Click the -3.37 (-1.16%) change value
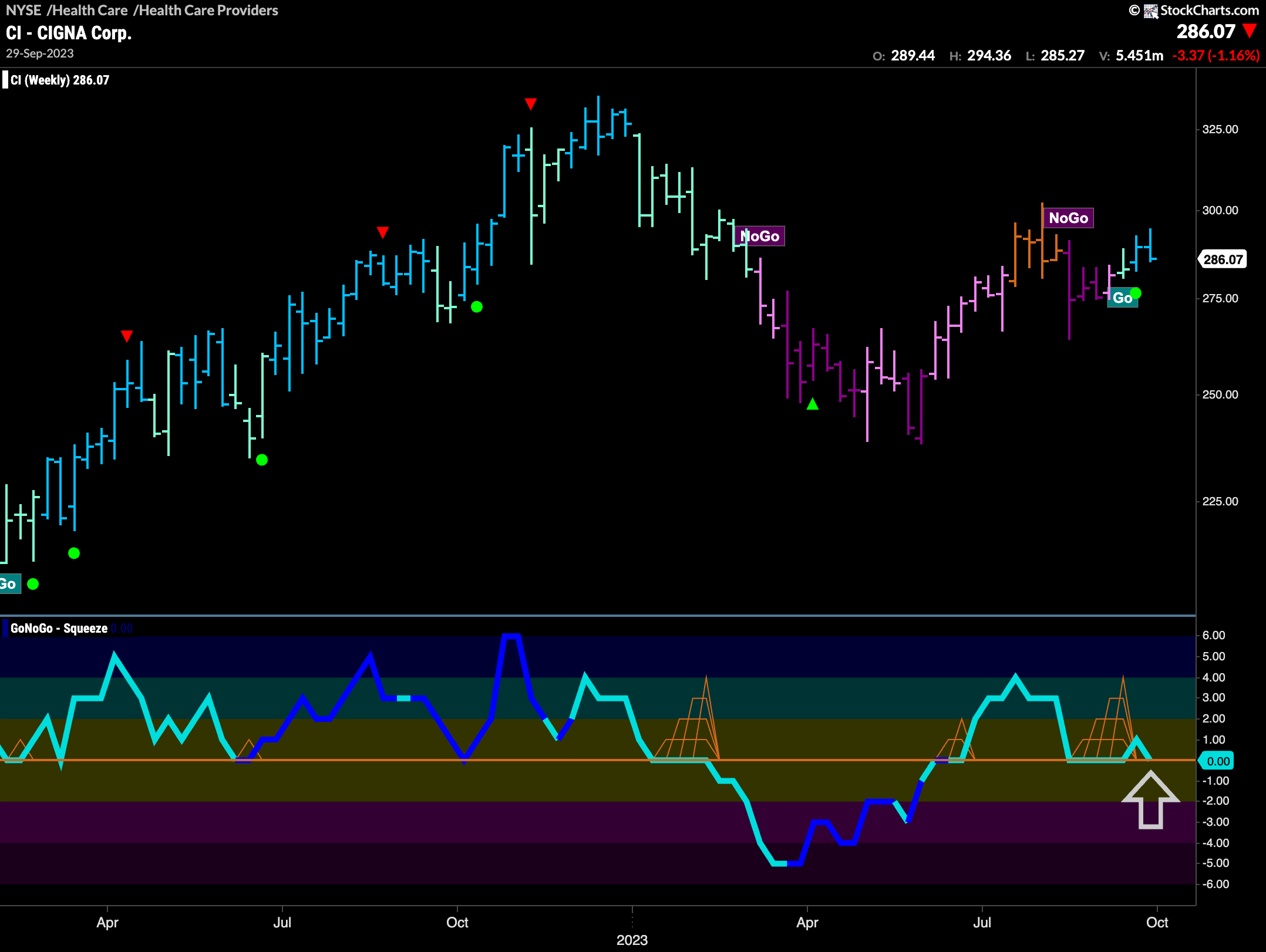The image size is (1266, 952). [x=1216, y=56]
